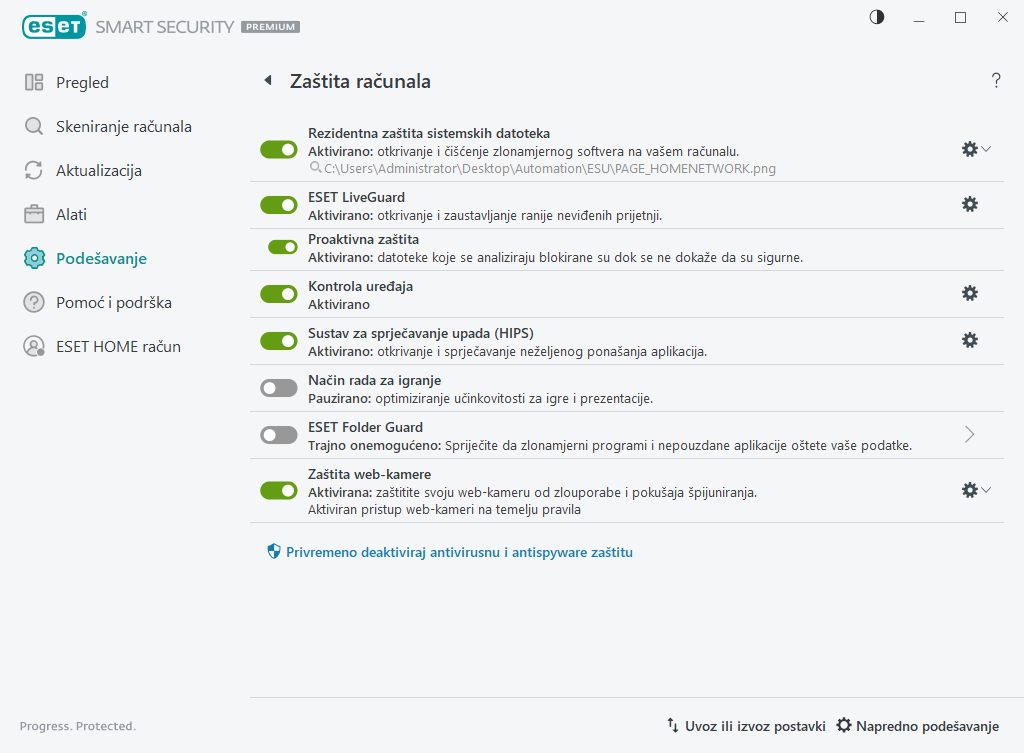Viewport: 1024px width, 753px height.
Task: Go to Pregled in sidebar
Action: pyautogui.click(x=82, y=83)
